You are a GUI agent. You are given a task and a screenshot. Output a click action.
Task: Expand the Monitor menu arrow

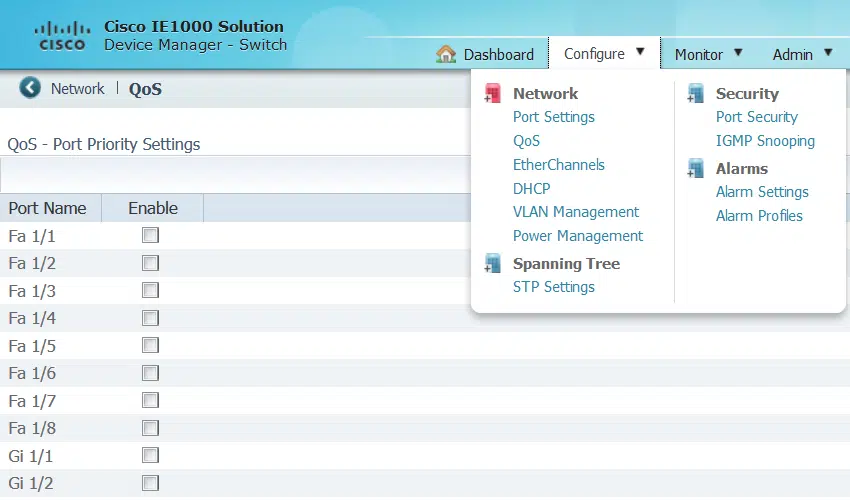pyautogui.click(x=738, y=53)
